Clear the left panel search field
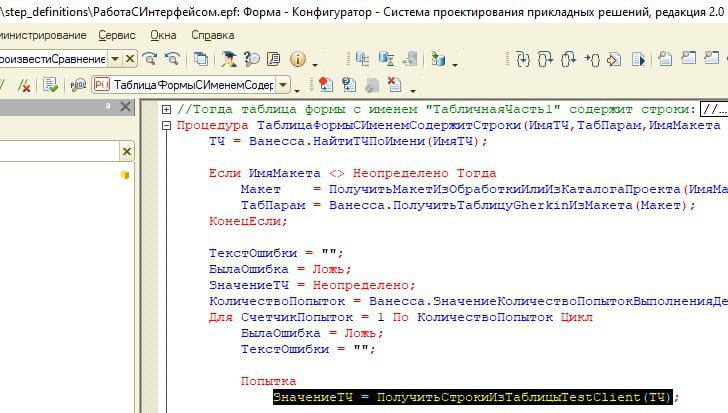 coord(126,152)
